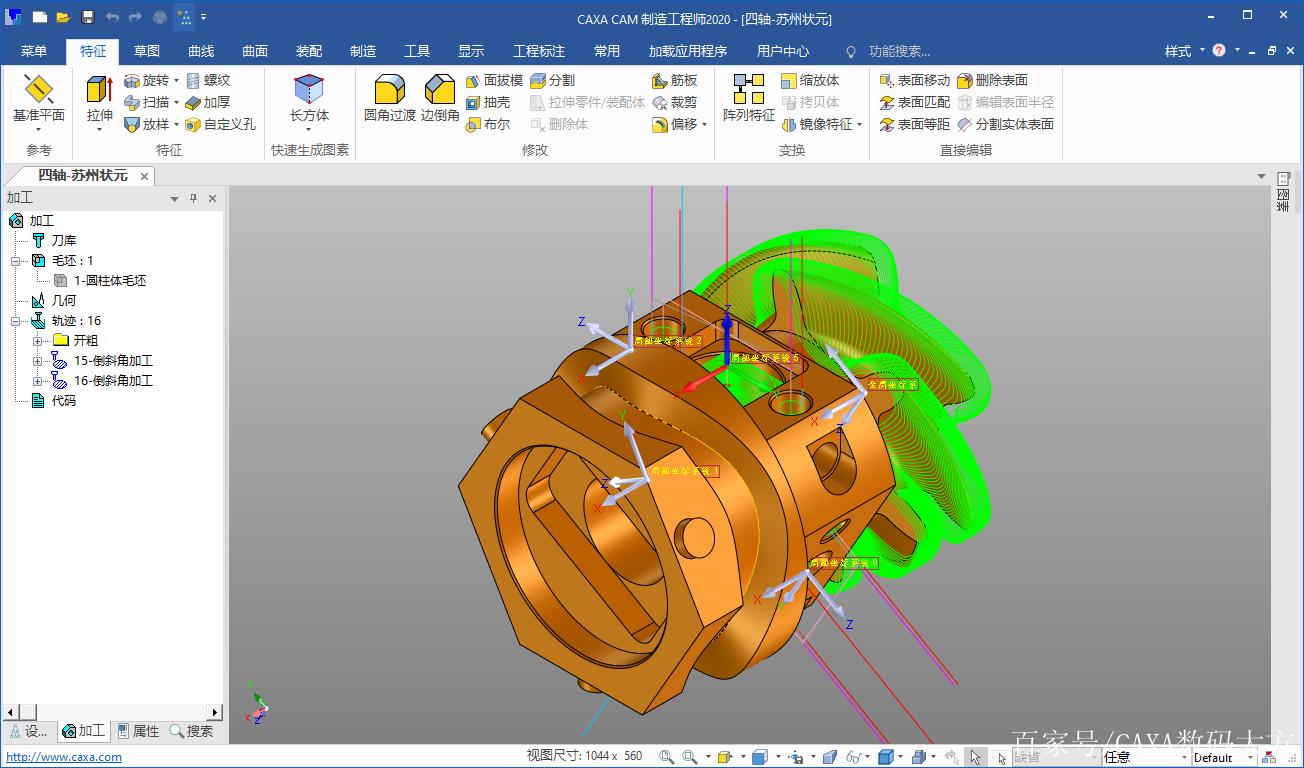The image size is (1304, 768).
Task: Close the 加工 side panel
Action: click(x=212, y=199)
